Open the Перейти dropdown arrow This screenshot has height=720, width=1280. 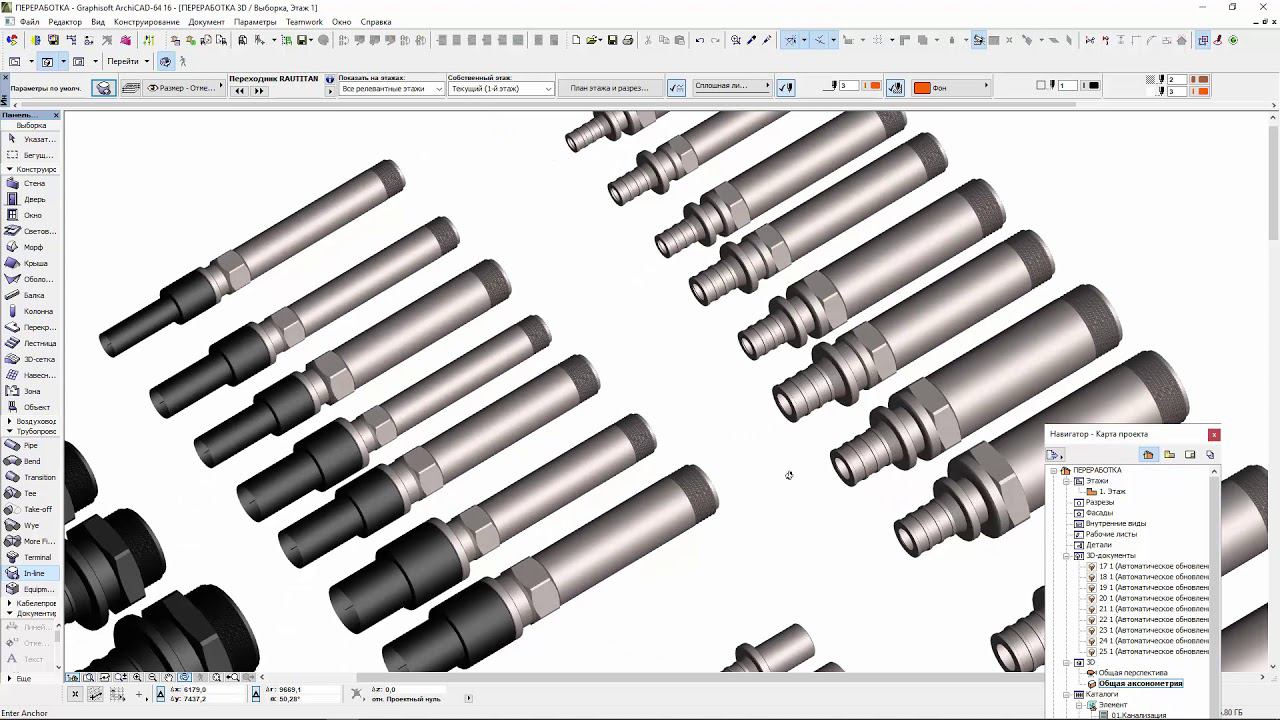(146, 61)
